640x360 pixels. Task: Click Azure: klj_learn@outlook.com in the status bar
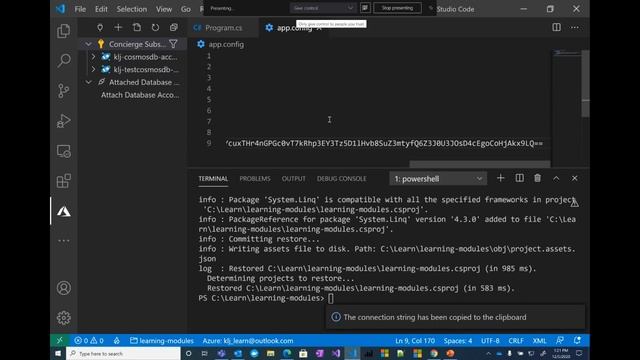coord(248,340)
